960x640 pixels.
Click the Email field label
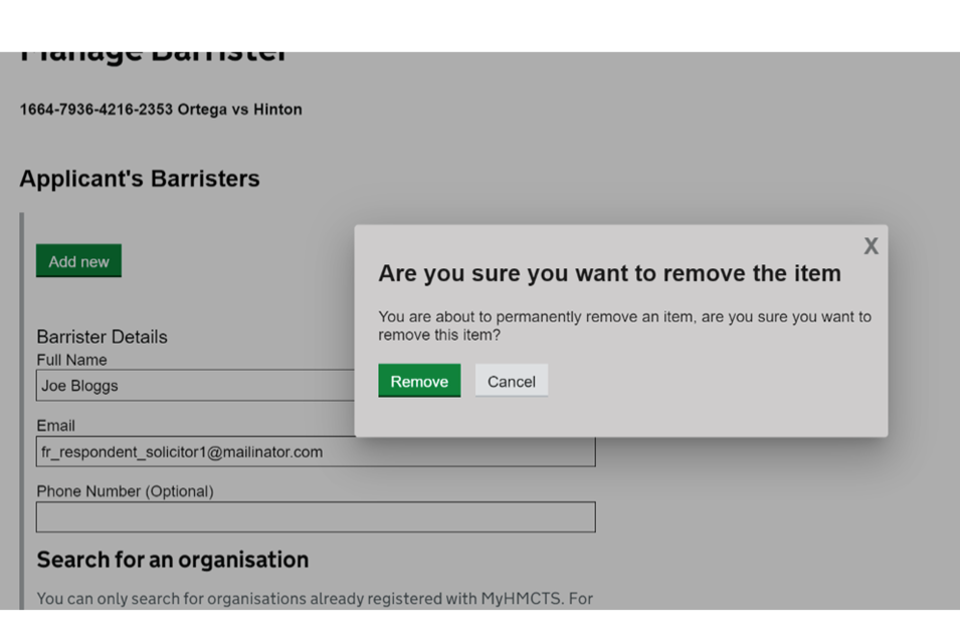coord(56,426)
